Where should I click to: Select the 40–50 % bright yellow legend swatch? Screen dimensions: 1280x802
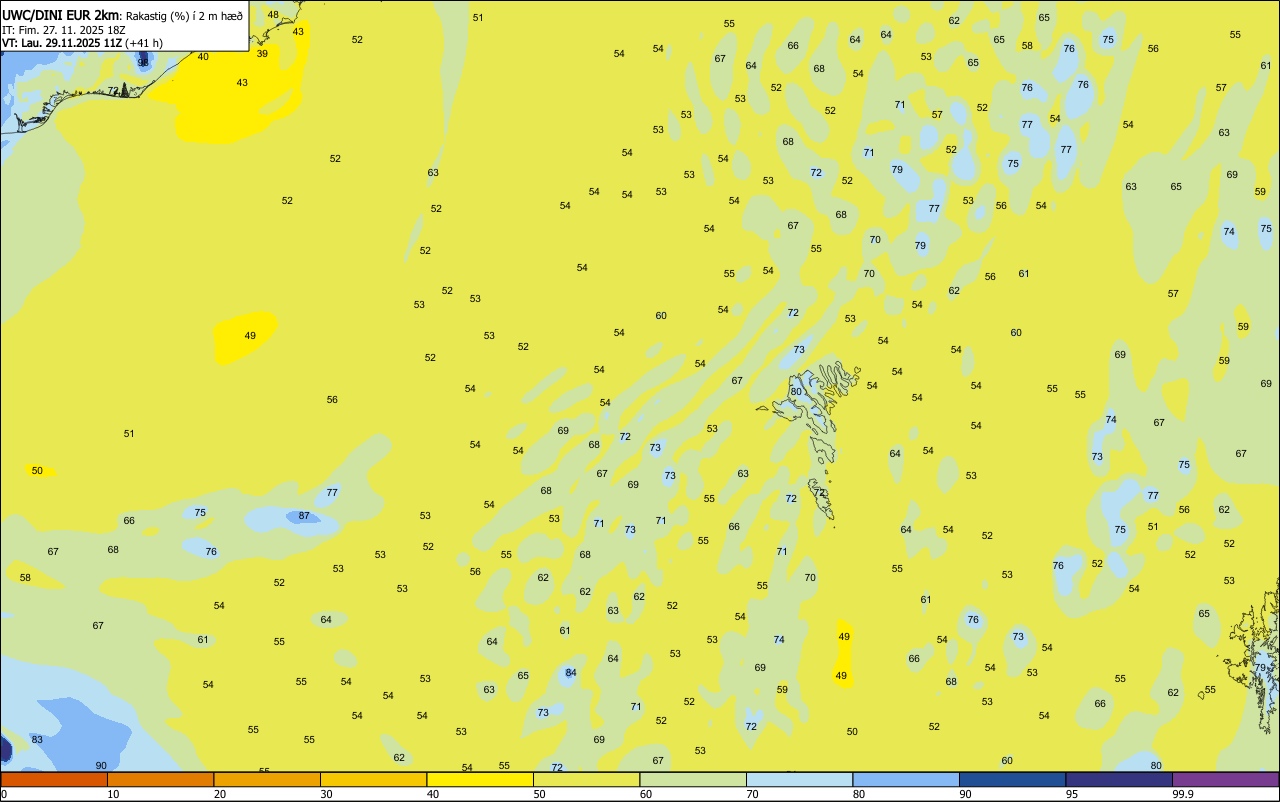[480, 779]
